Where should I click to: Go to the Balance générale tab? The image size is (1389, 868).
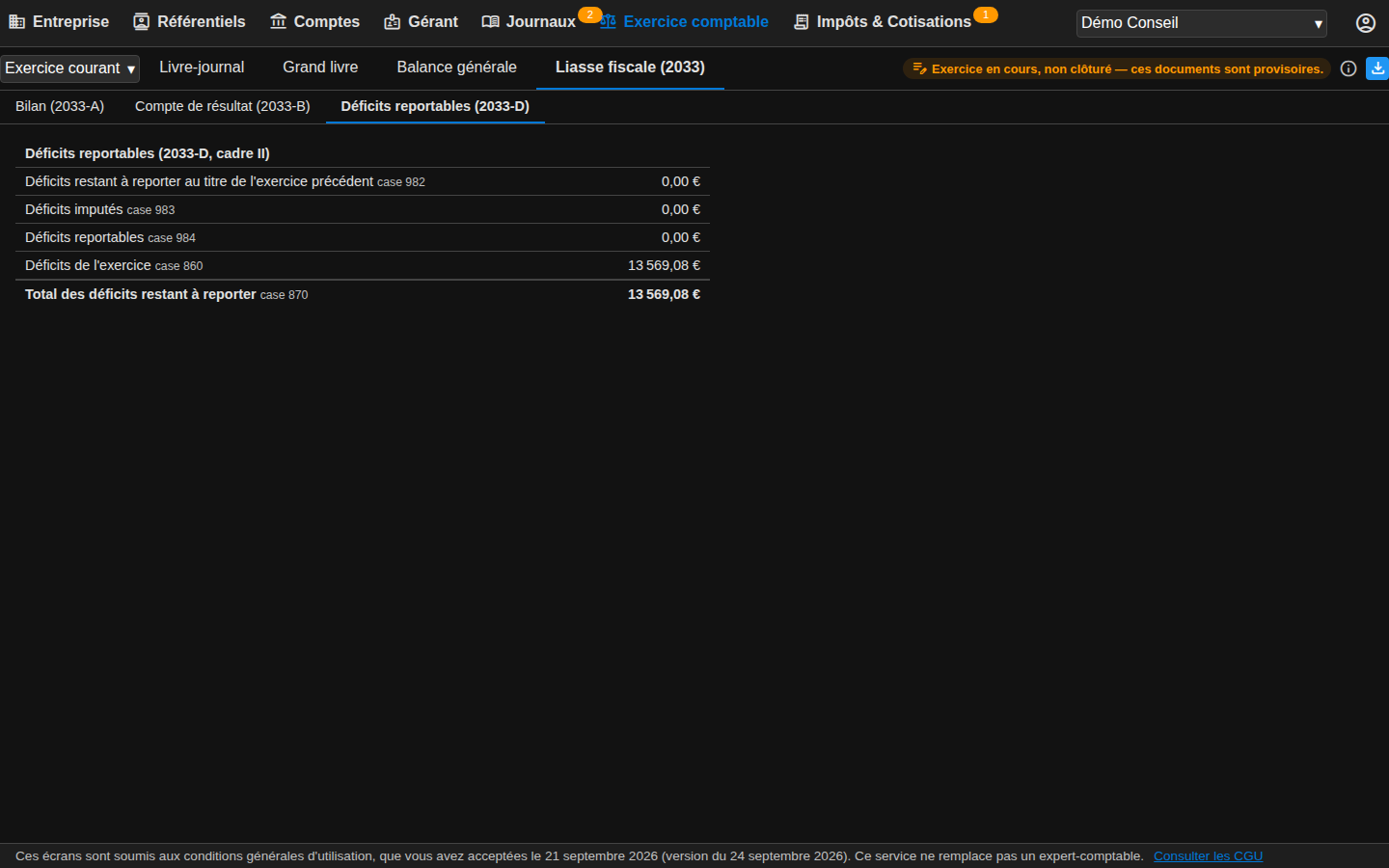tap(456, 68)
